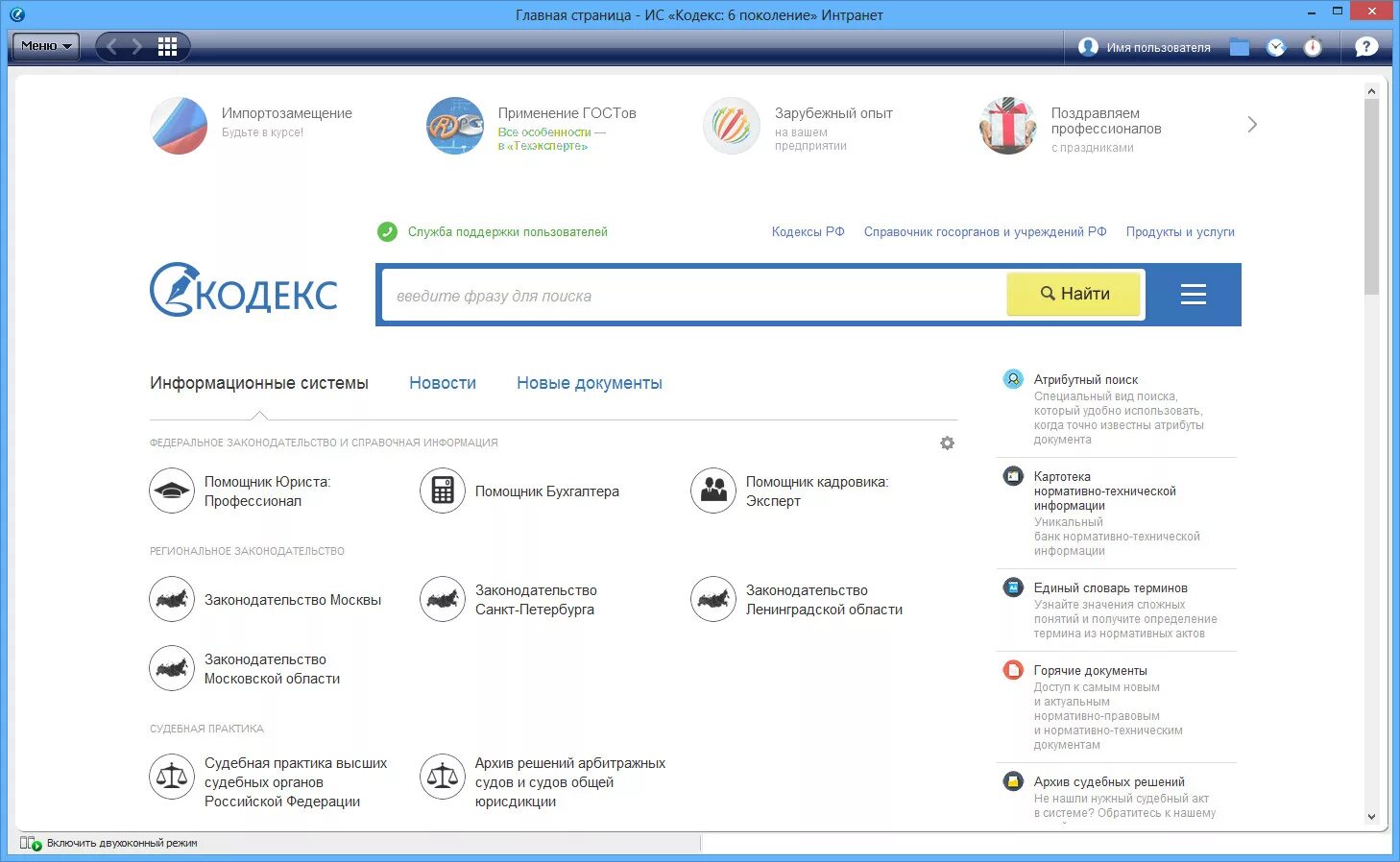Click the Законодательство Московской области map icon
This screenshot has height=862, width=1400.
coord(172,668)
